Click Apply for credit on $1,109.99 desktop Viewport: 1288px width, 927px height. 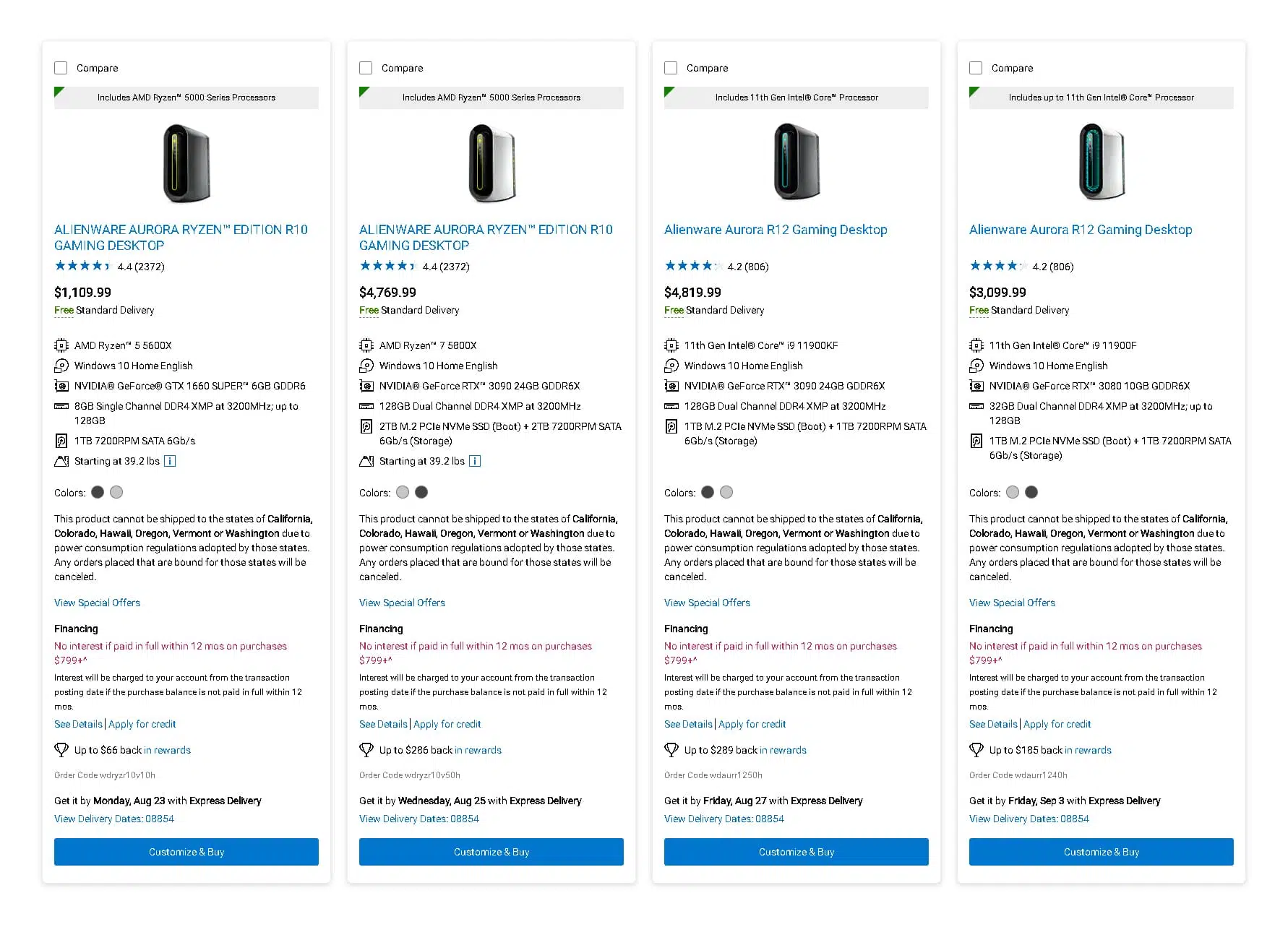[142, 724]
